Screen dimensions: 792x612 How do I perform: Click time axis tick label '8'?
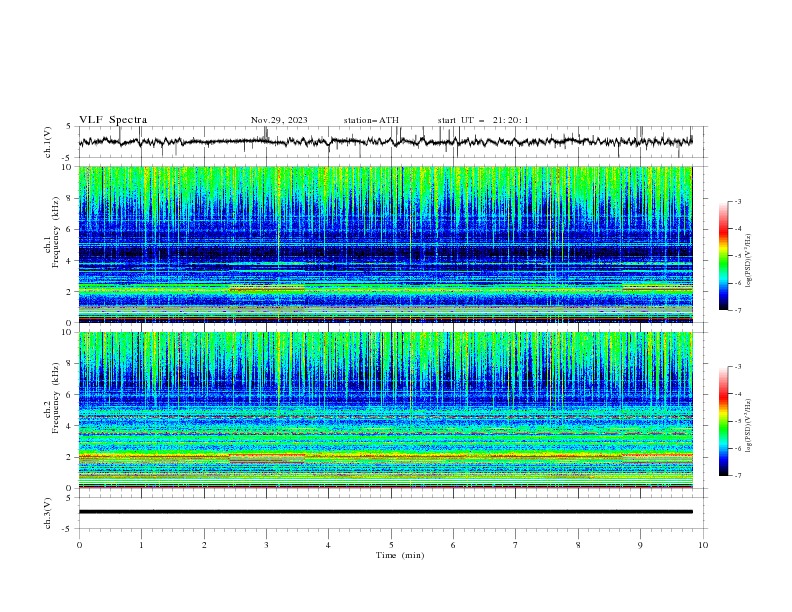pyautogui.click(x=578, y=545)
